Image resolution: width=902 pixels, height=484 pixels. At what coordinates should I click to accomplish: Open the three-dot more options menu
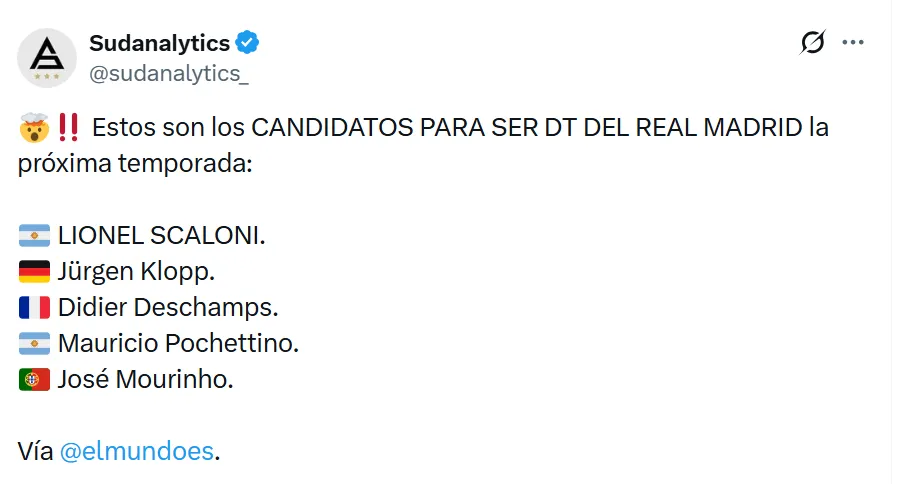coord(853,43)
